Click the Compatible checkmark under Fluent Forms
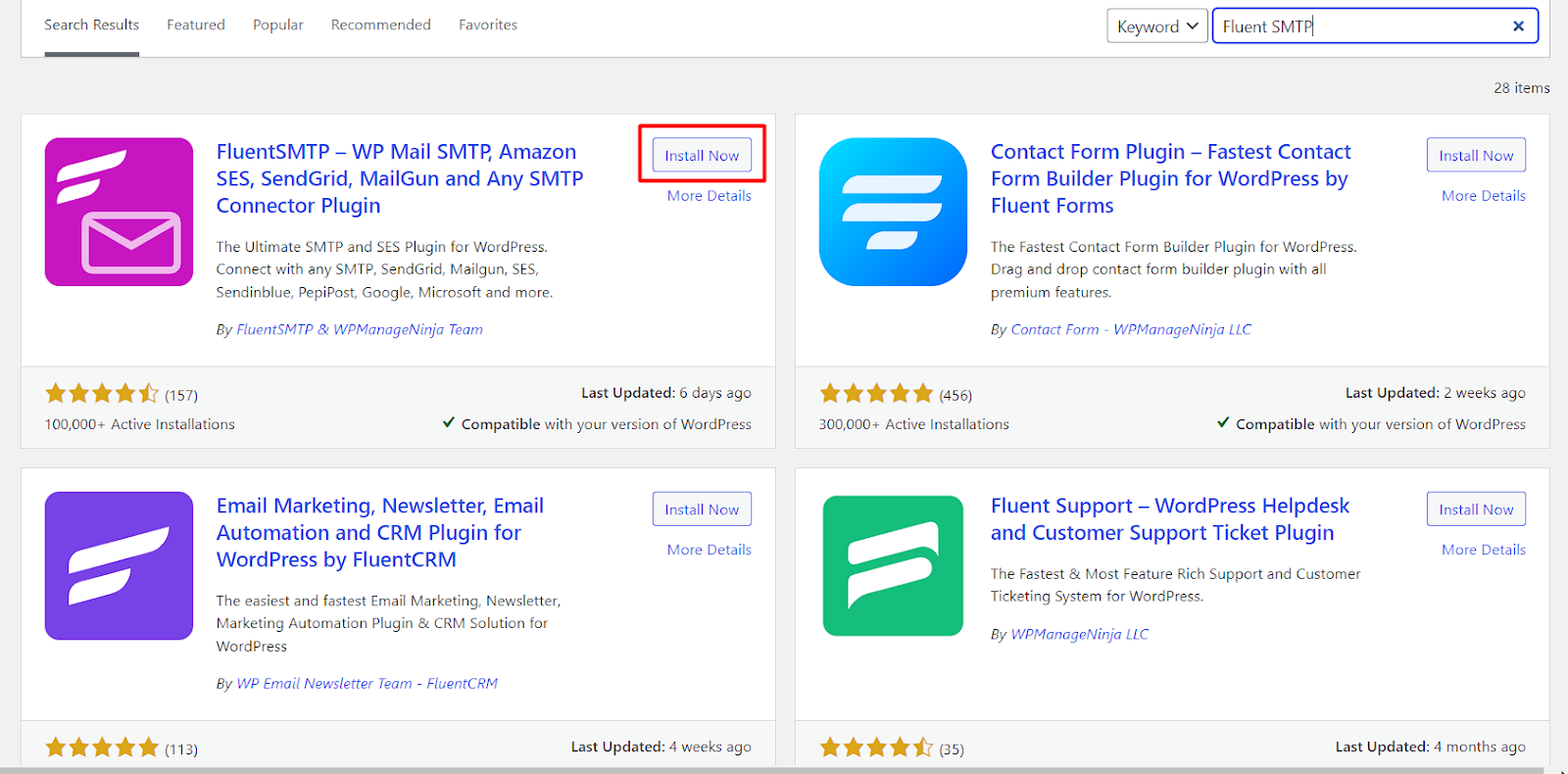Image resolution: width=1568 pixels, height=774 pixels. click(x=1223, y=423)
